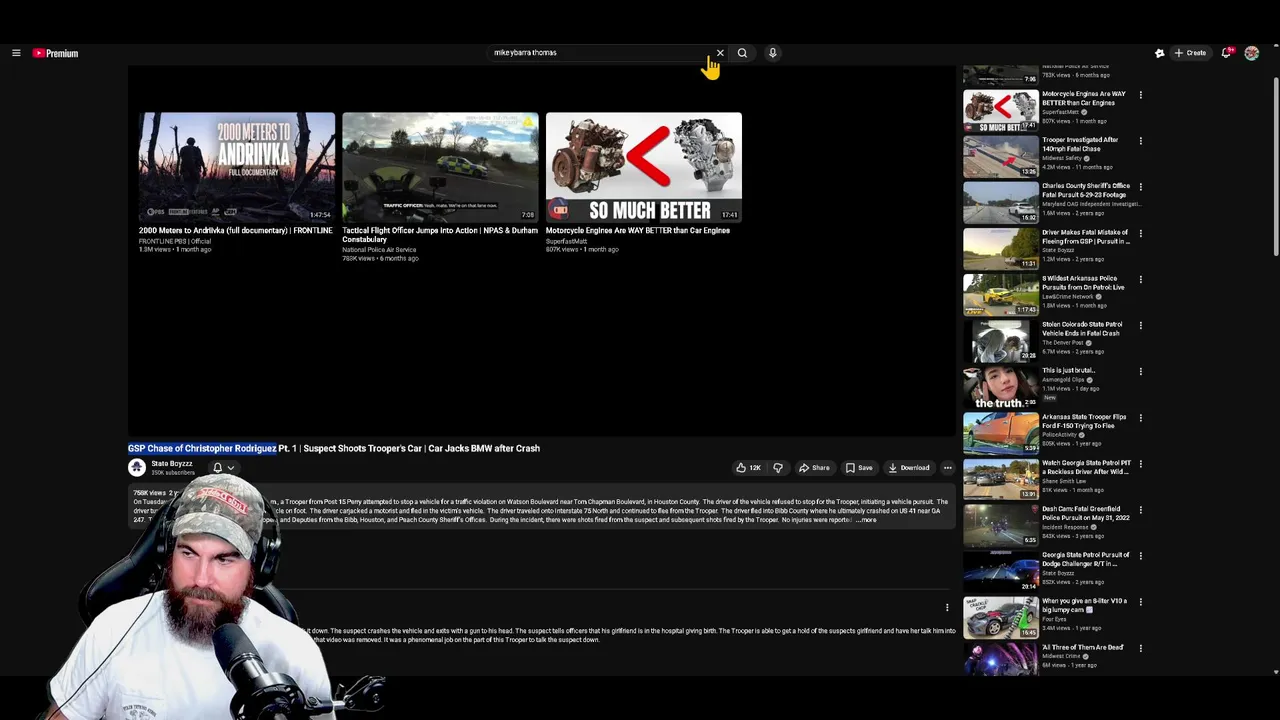Image resolution: width=1280 pixels, height=720 pixels.
Task: Download the video
Action: tap(908, 468)
